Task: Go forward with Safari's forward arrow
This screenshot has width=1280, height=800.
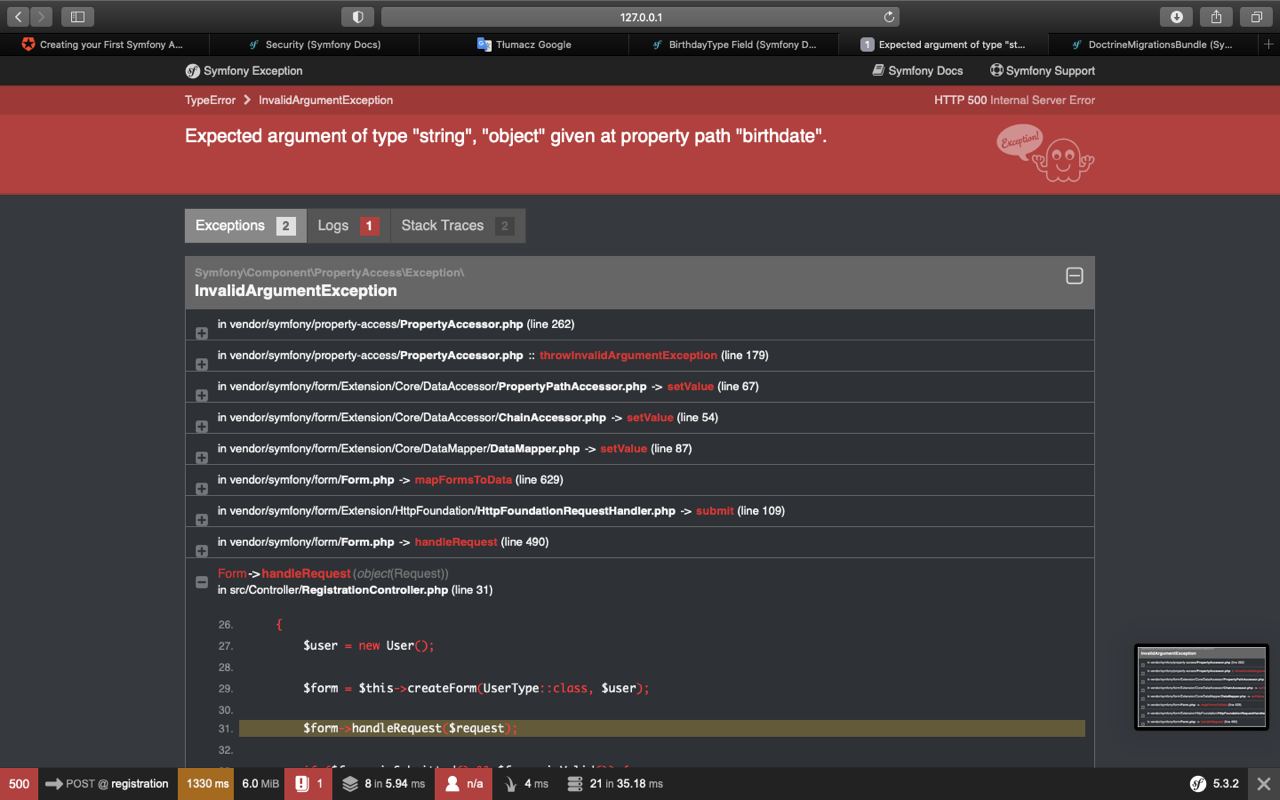Action: (x=41, y=16)
